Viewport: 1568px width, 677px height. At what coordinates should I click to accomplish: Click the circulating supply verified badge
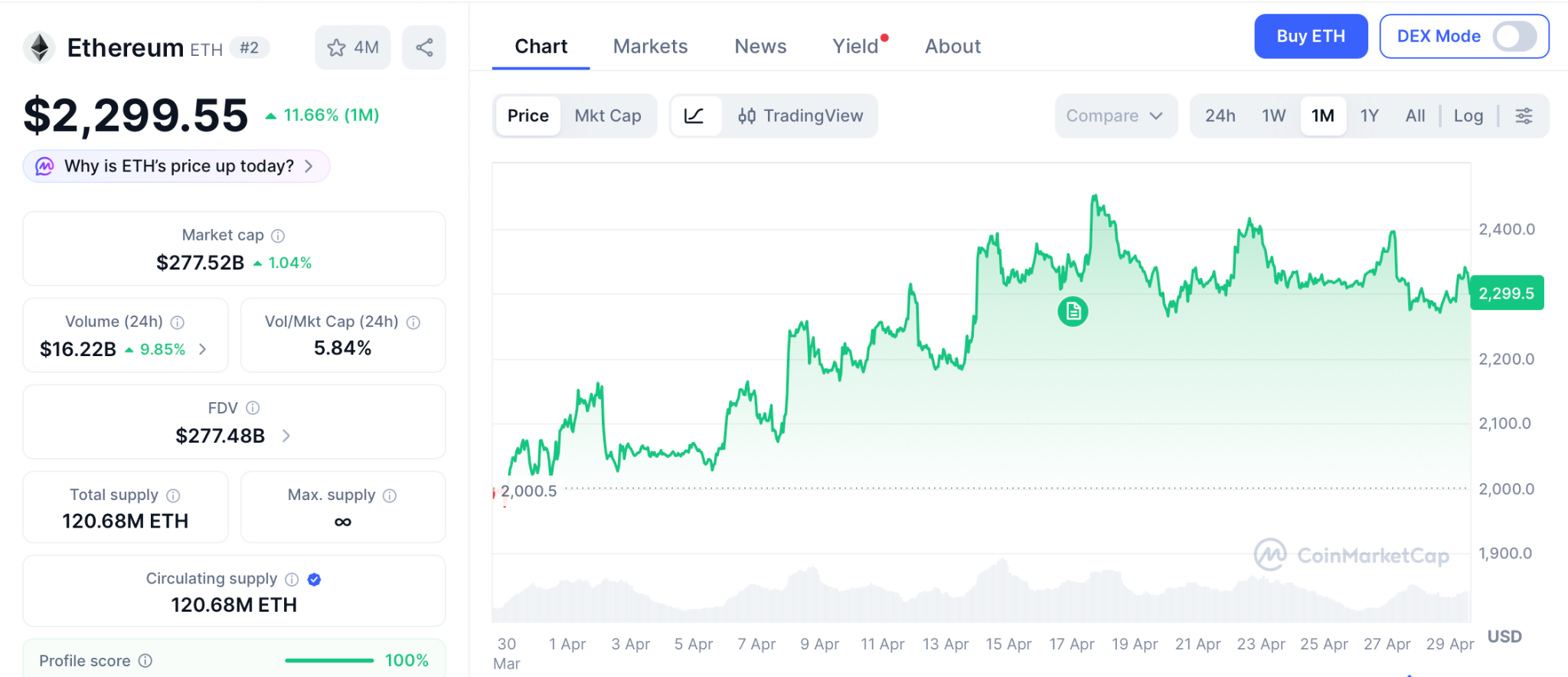(x=314, y=580)
